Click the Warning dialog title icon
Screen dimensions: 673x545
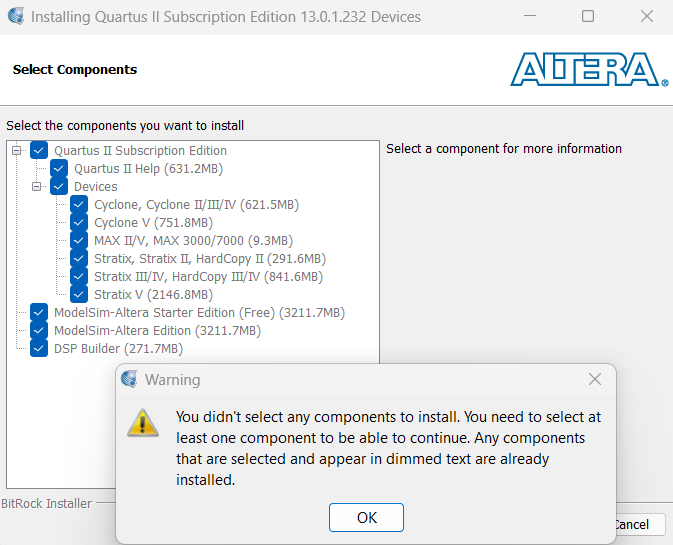click(x=128, y=380)
